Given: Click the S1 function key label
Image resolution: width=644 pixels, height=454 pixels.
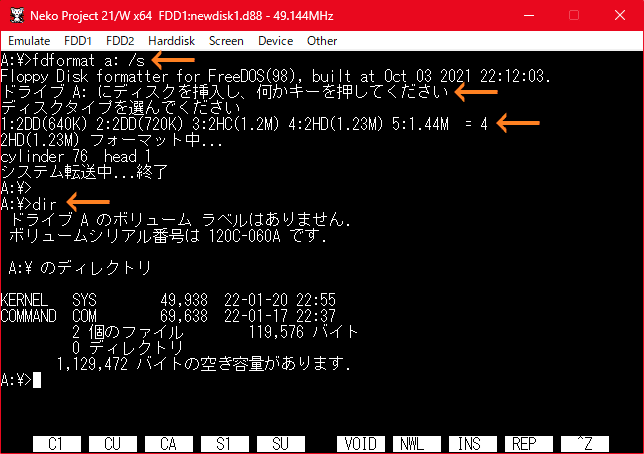Looking at the screenshot, I should 225,444.
